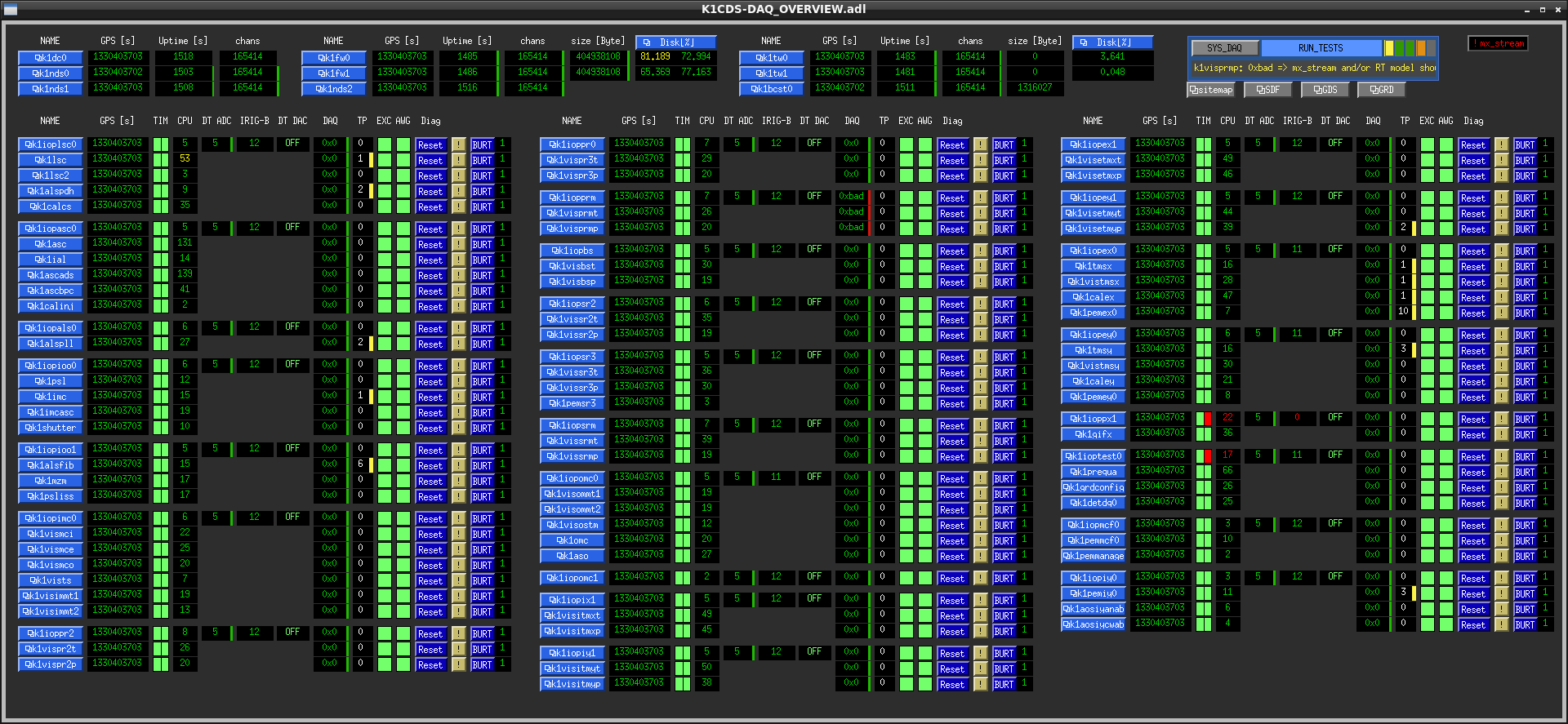Click red TIM indicator of k1ioppx1
The image size is (1568, 724).
pyautogui.click(x=1208, y=419)
